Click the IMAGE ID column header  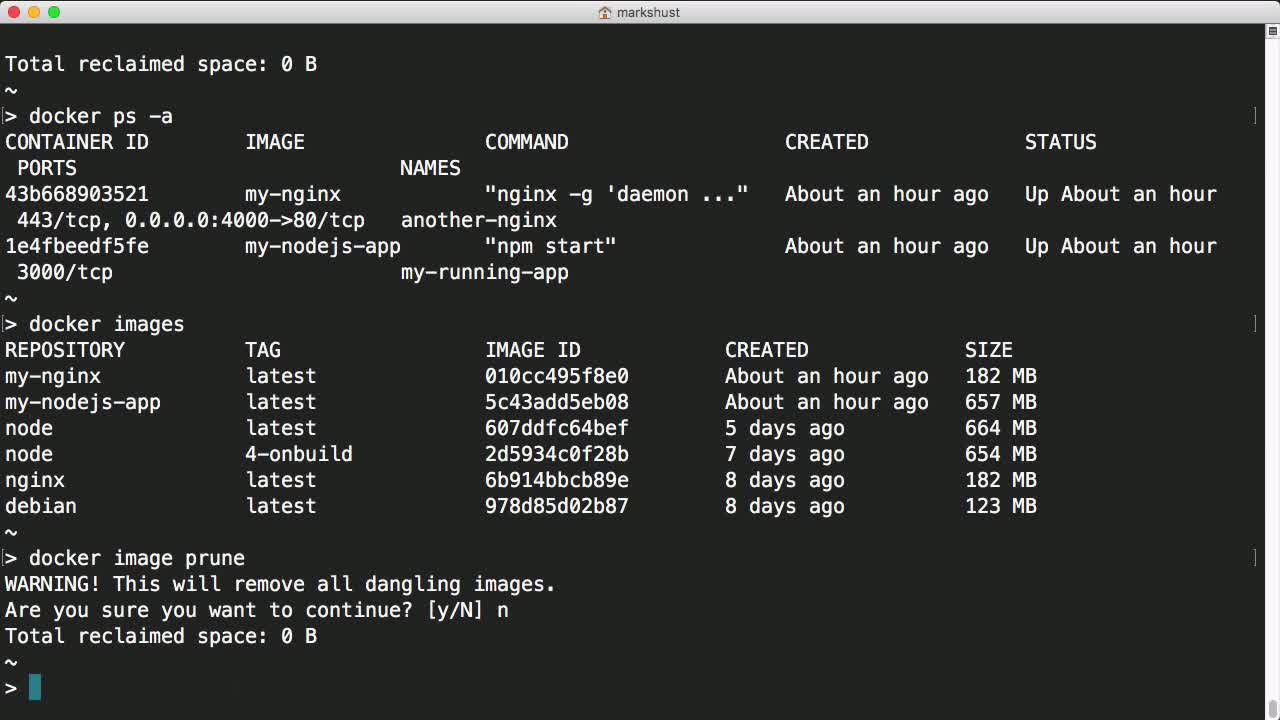533,350
